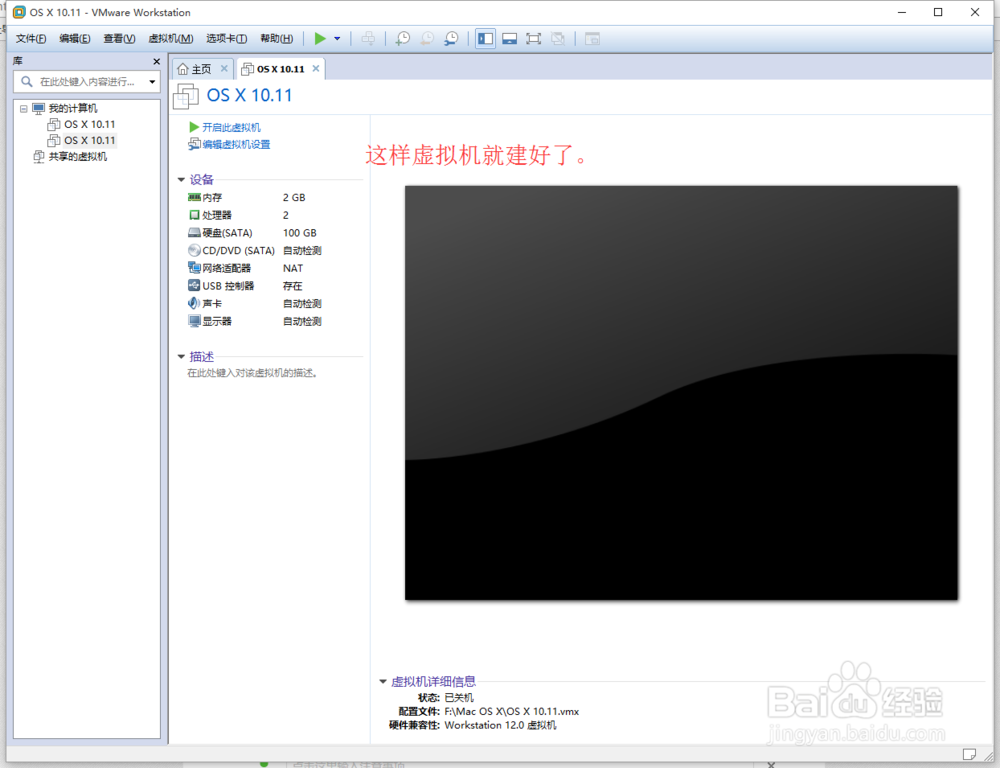
Task: Click the send Ctrl+Alt+Del toolbar icon
Action: (x=368, y=38)
